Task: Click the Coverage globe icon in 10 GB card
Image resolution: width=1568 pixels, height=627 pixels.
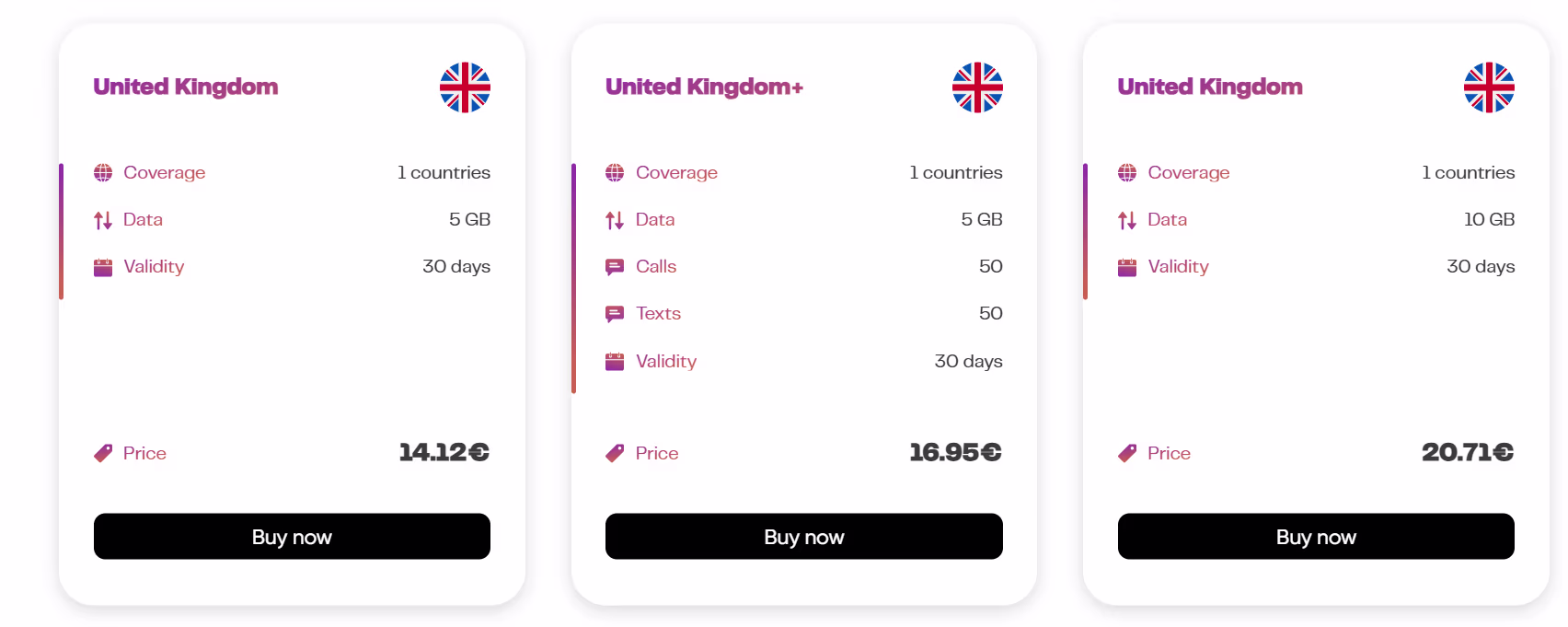Action: (1127, 173)
